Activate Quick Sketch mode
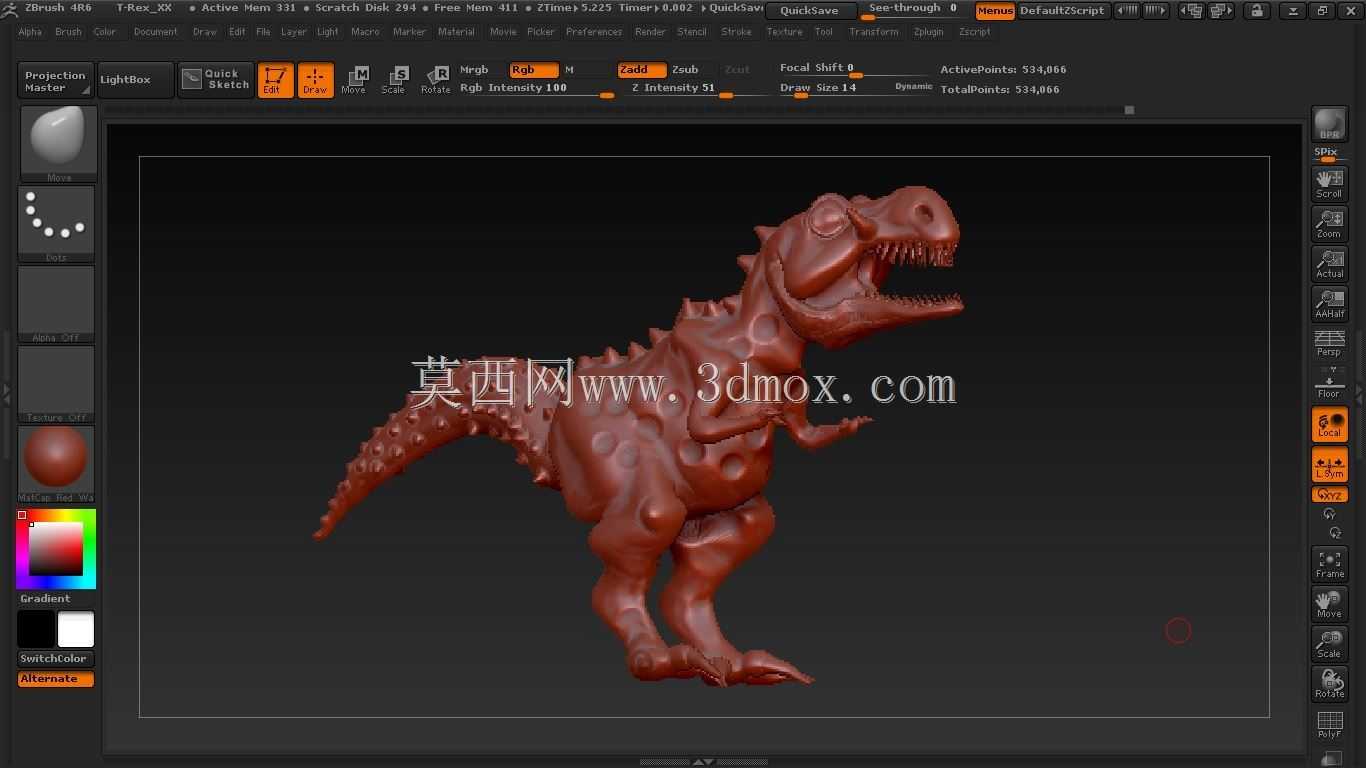1366x768 pixels. (x=216, y=80)
